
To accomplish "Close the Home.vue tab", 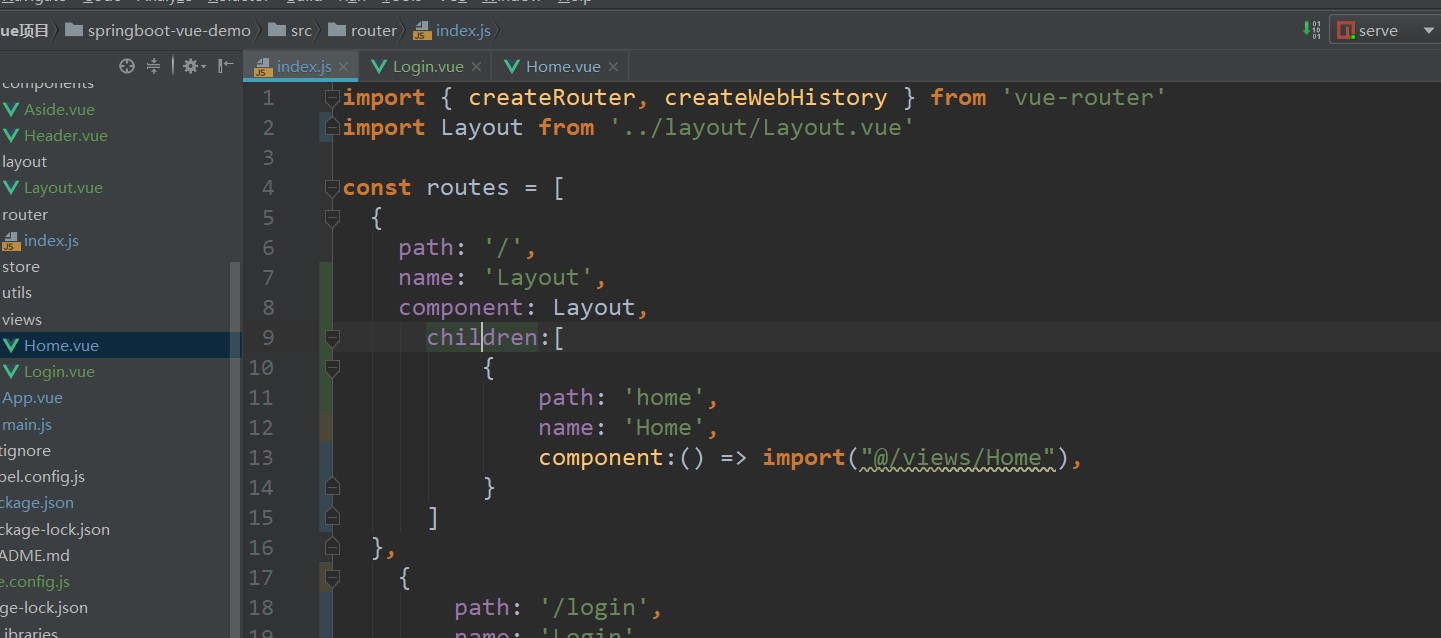I will (x=613, y=67).
